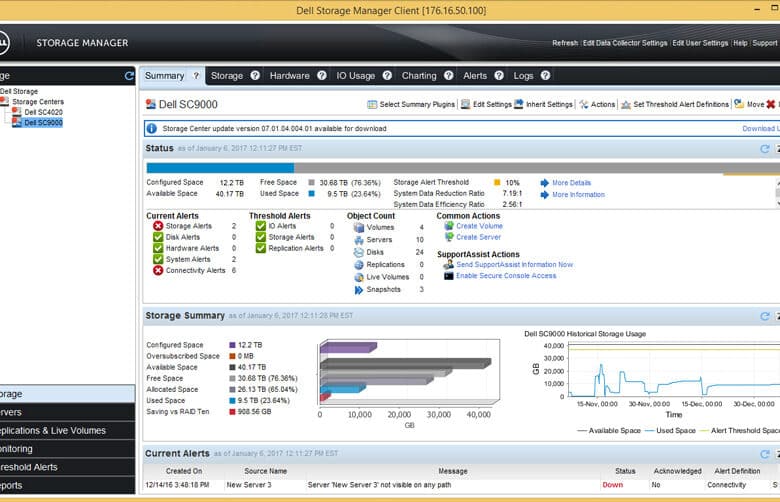
Task: Switch to the Logs tab
Action: pos(523,76)
